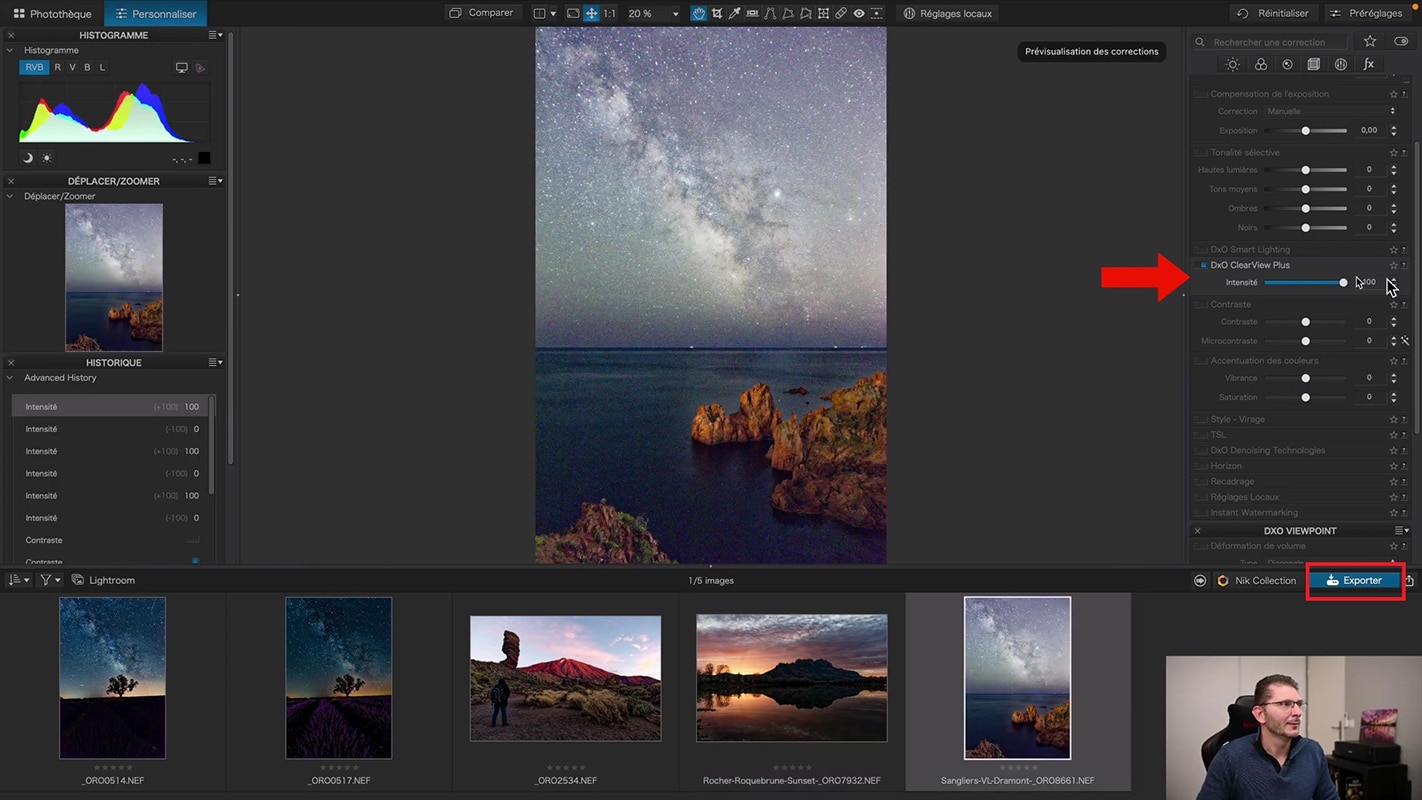The height and width of the screenshot is (800, 1422).
Task: Pick the white balance eyedropper tool
Action: tap(734, 13)
